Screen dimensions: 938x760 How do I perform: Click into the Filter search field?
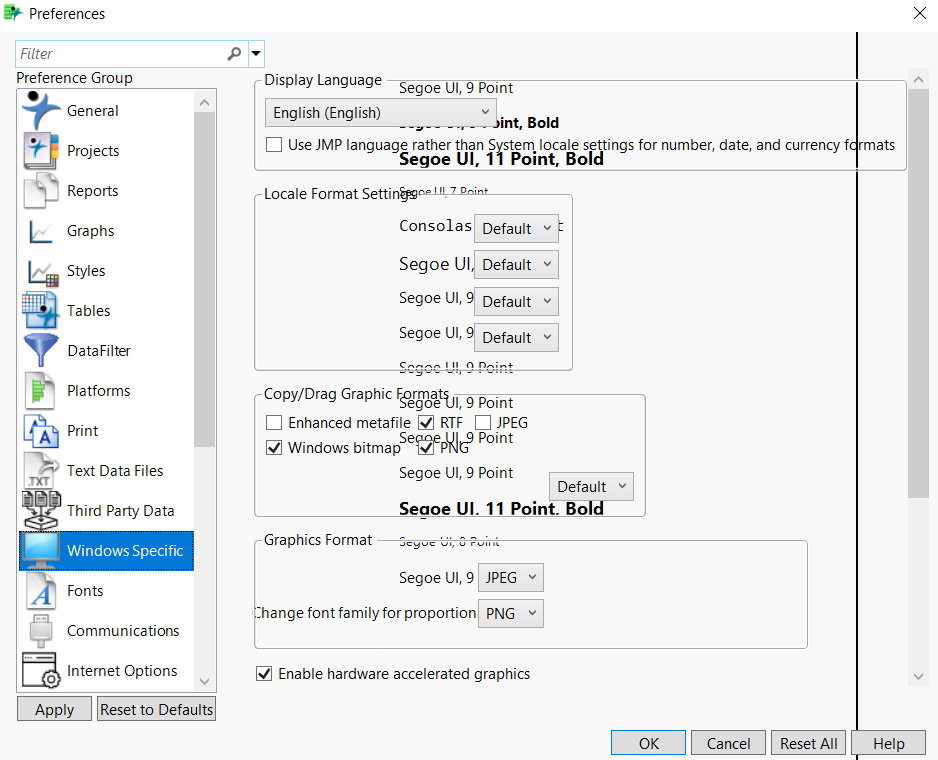(120, 54)
